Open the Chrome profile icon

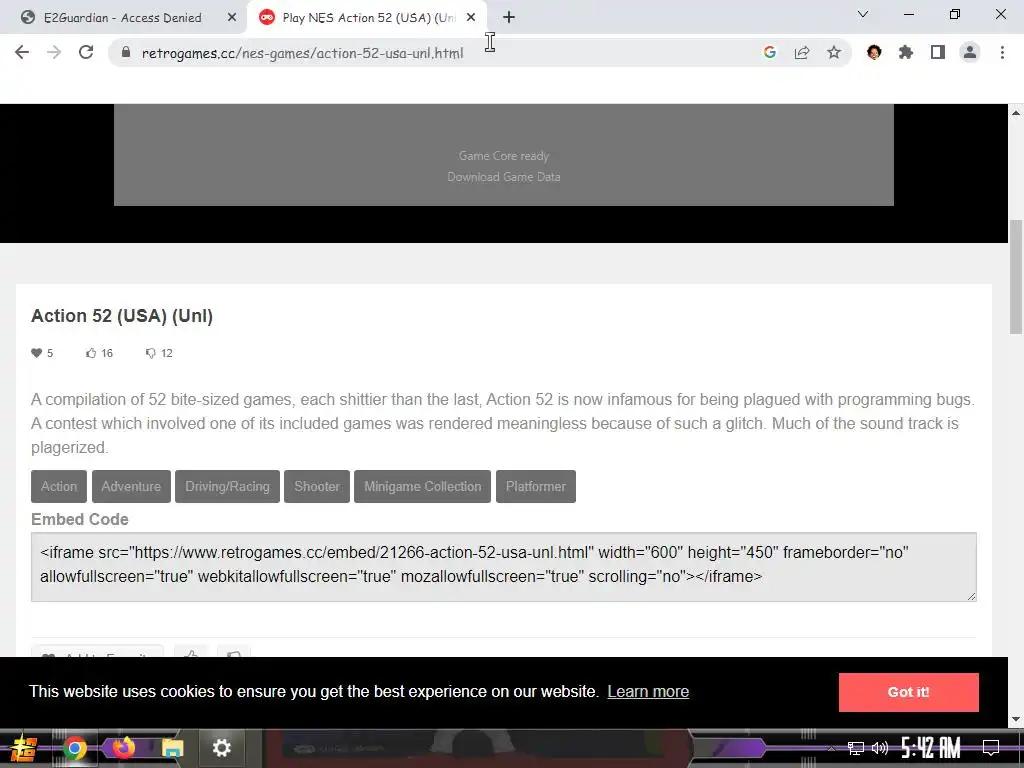(x=970, y=52)
